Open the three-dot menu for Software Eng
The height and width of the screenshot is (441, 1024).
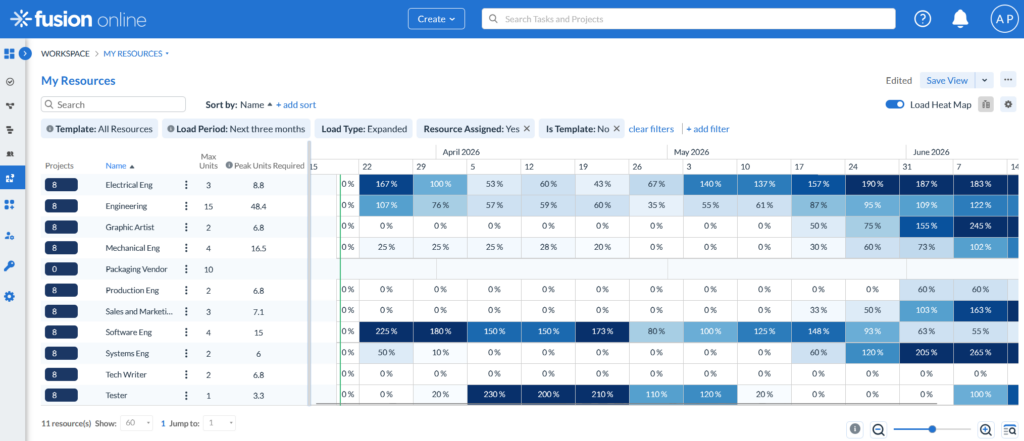point(186,333)
